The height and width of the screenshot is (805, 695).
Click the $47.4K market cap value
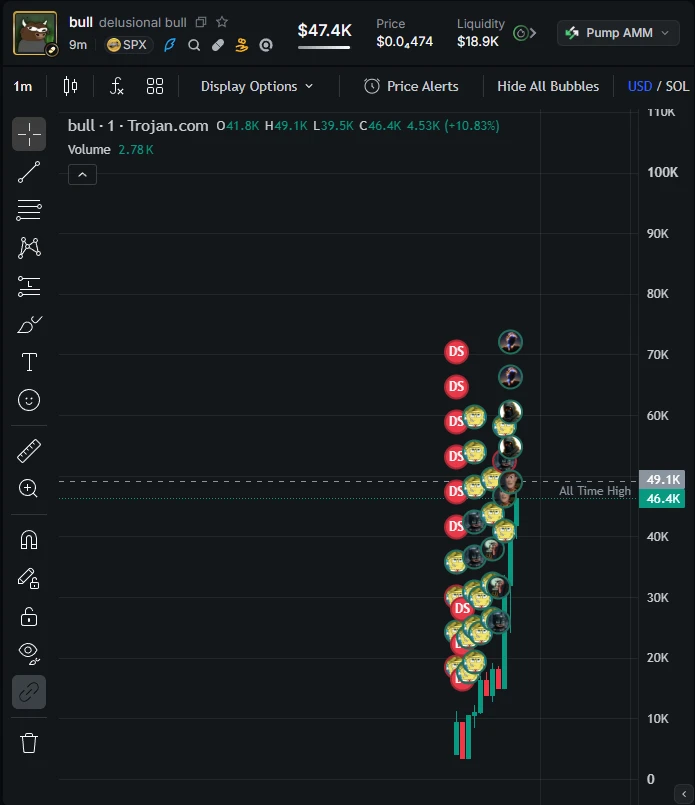coord(324,30)
